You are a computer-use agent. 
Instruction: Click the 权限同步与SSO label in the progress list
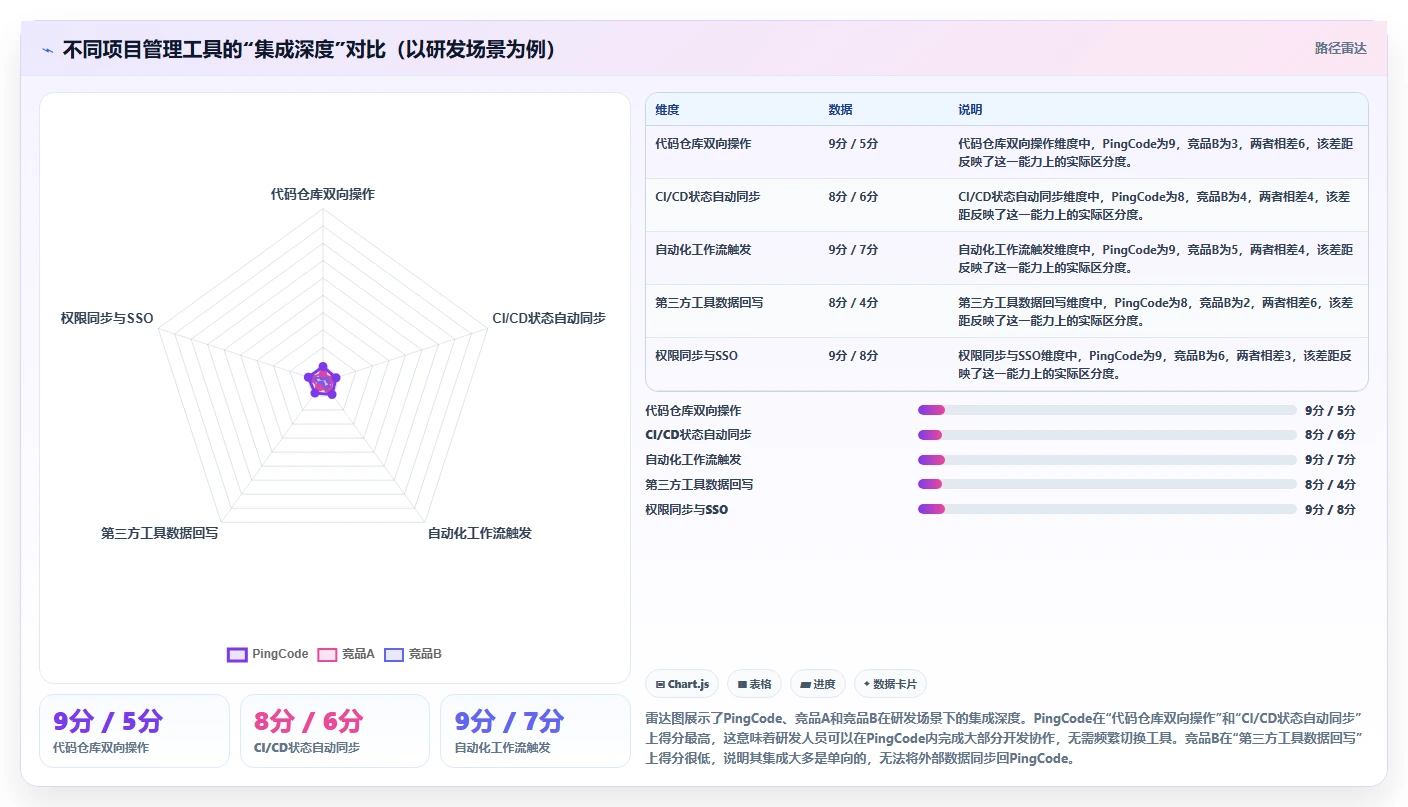click(x=687, y=510)
